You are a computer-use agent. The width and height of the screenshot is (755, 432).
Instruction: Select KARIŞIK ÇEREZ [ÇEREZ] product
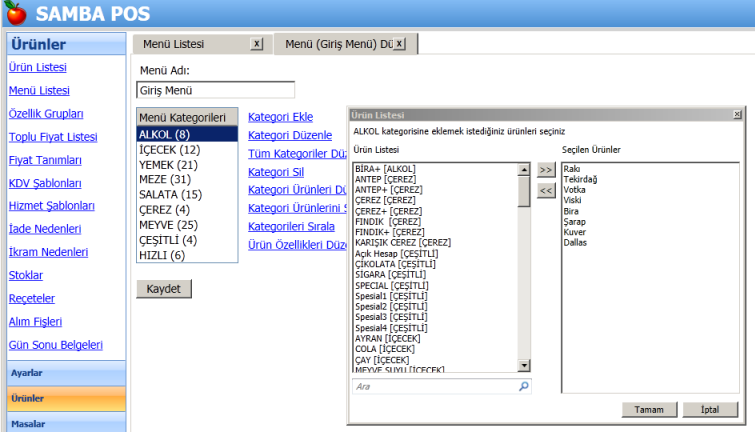[403, 242]
